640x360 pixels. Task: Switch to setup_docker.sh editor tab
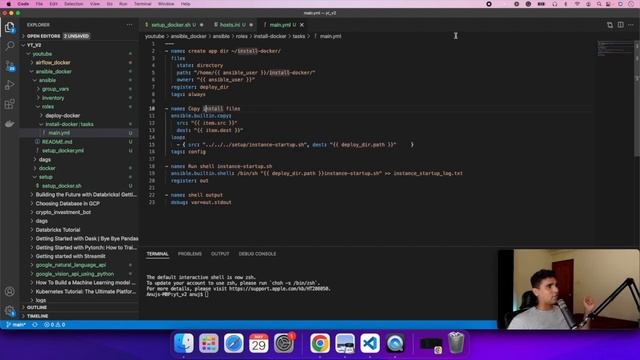tap(174, 25)
